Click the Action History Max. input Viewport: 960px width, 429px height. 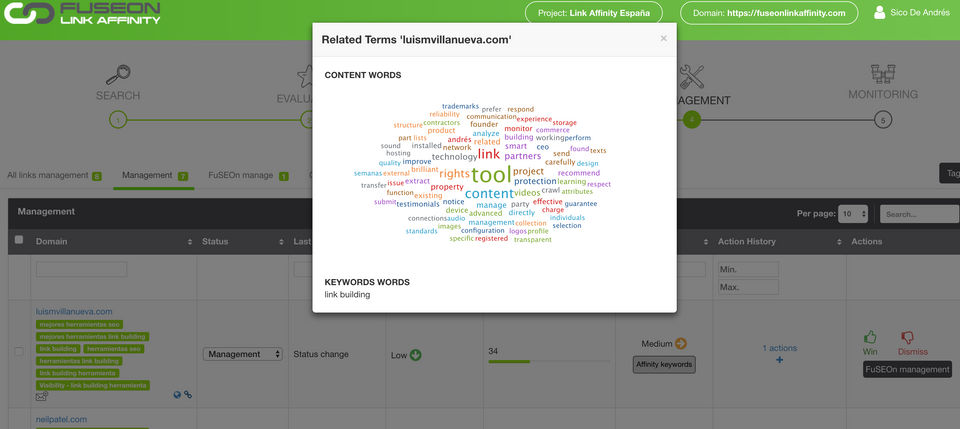pyautogui.click(x=748, y=287)
